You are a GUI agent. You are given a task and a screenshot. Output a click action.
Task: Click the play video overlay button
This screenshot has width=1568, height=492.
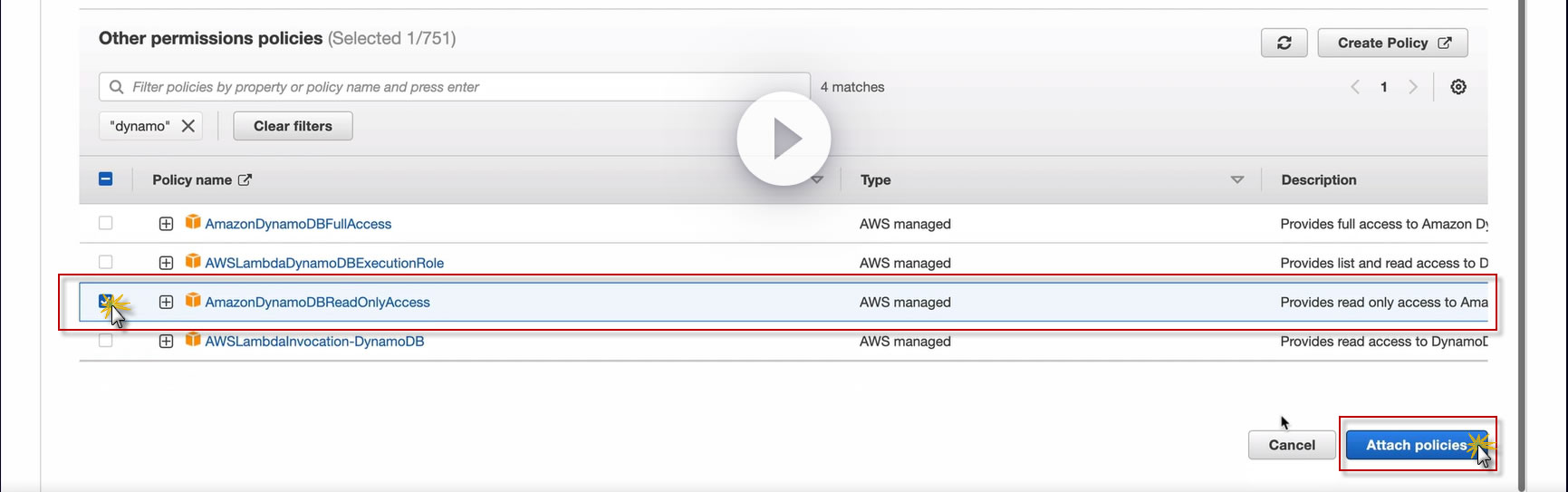click(x=784, y=139)
